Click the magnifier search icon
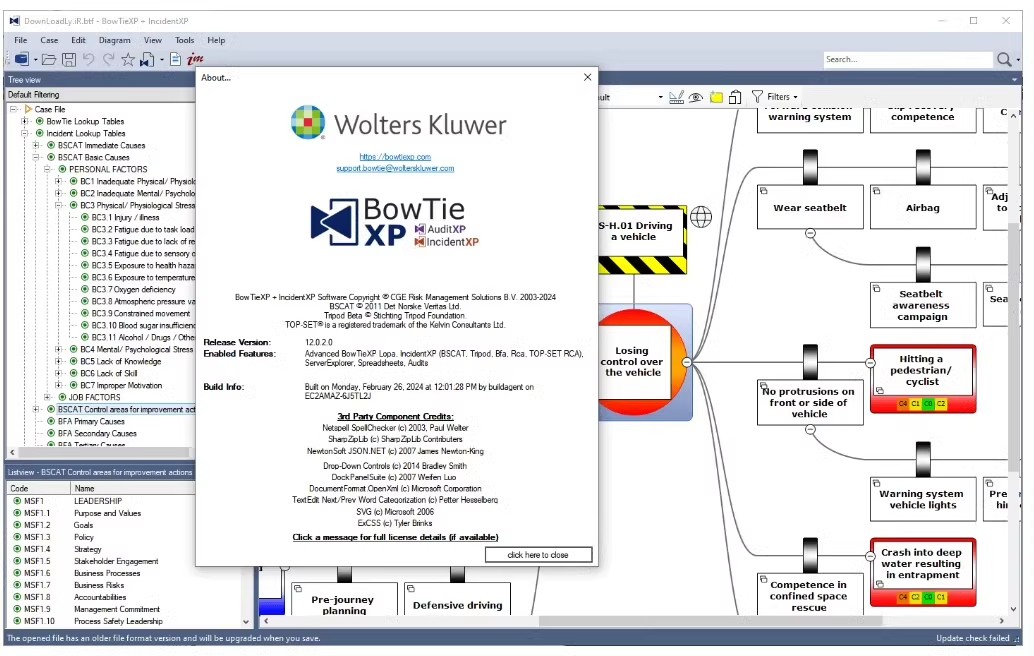This screenshot has width=1034, height=656. [1004, 59]
